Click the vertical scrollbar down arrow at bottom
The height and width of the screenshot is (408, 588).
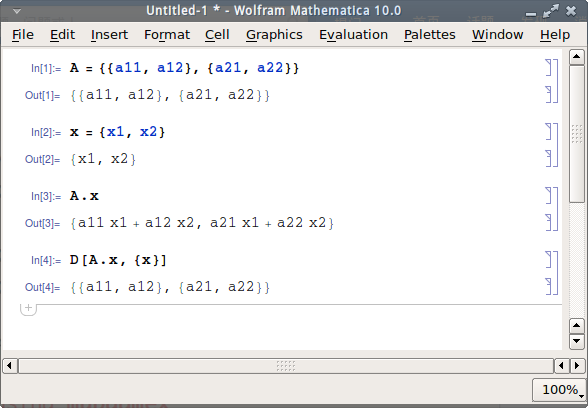[576, 342]
